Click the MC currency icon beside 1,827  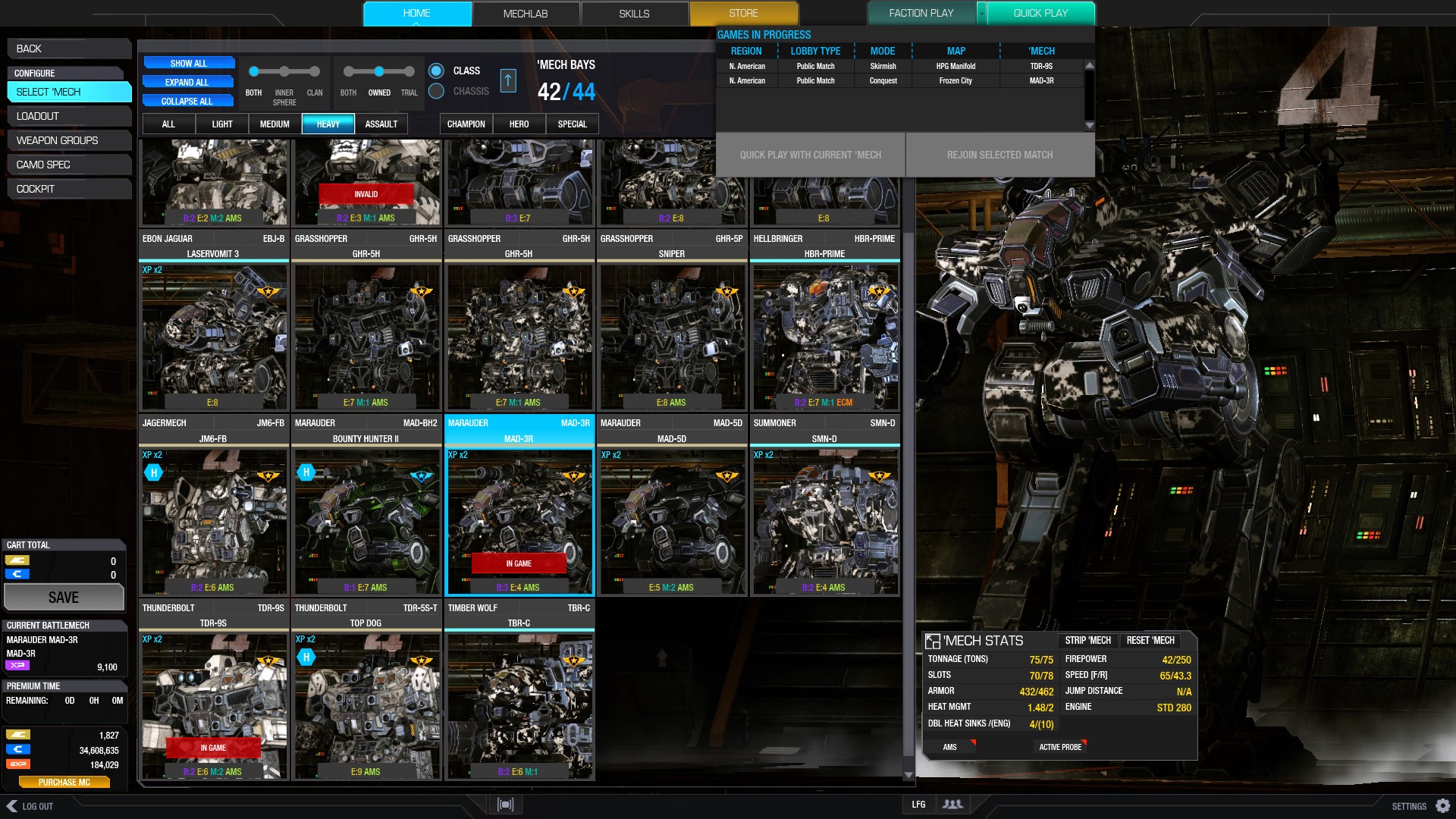17,735
